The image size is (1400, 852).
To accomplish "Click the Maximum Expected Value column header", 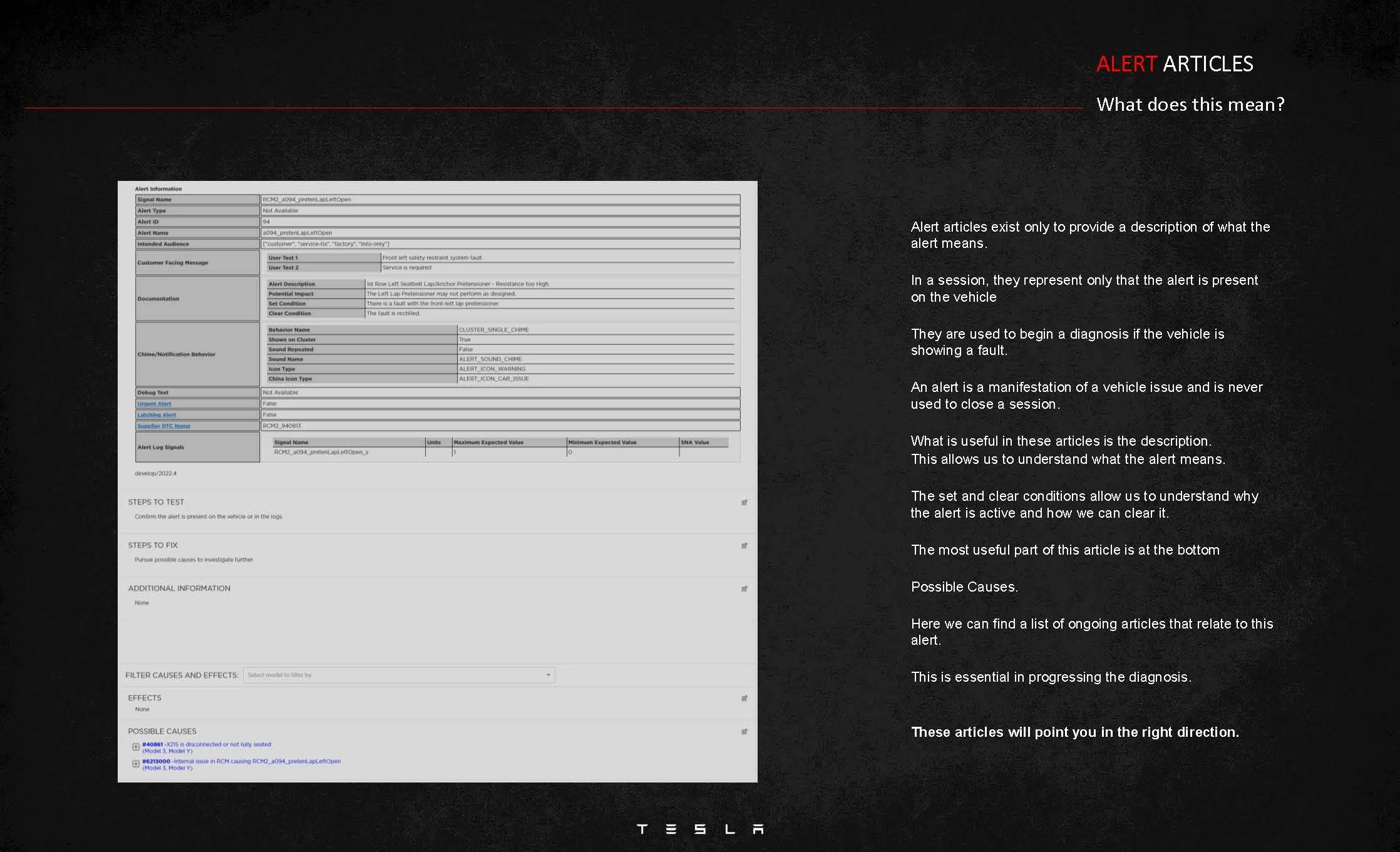I will [488, 443].
